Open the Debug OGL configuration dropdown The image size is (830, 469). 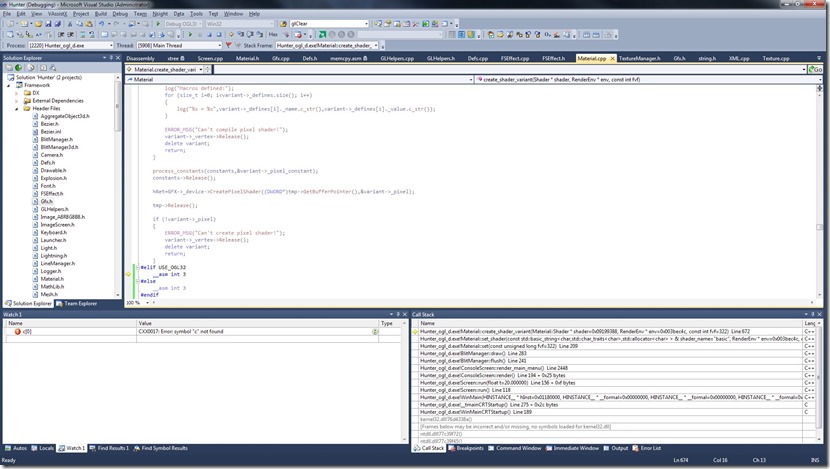pyautogui.click(x=201, y=24)
